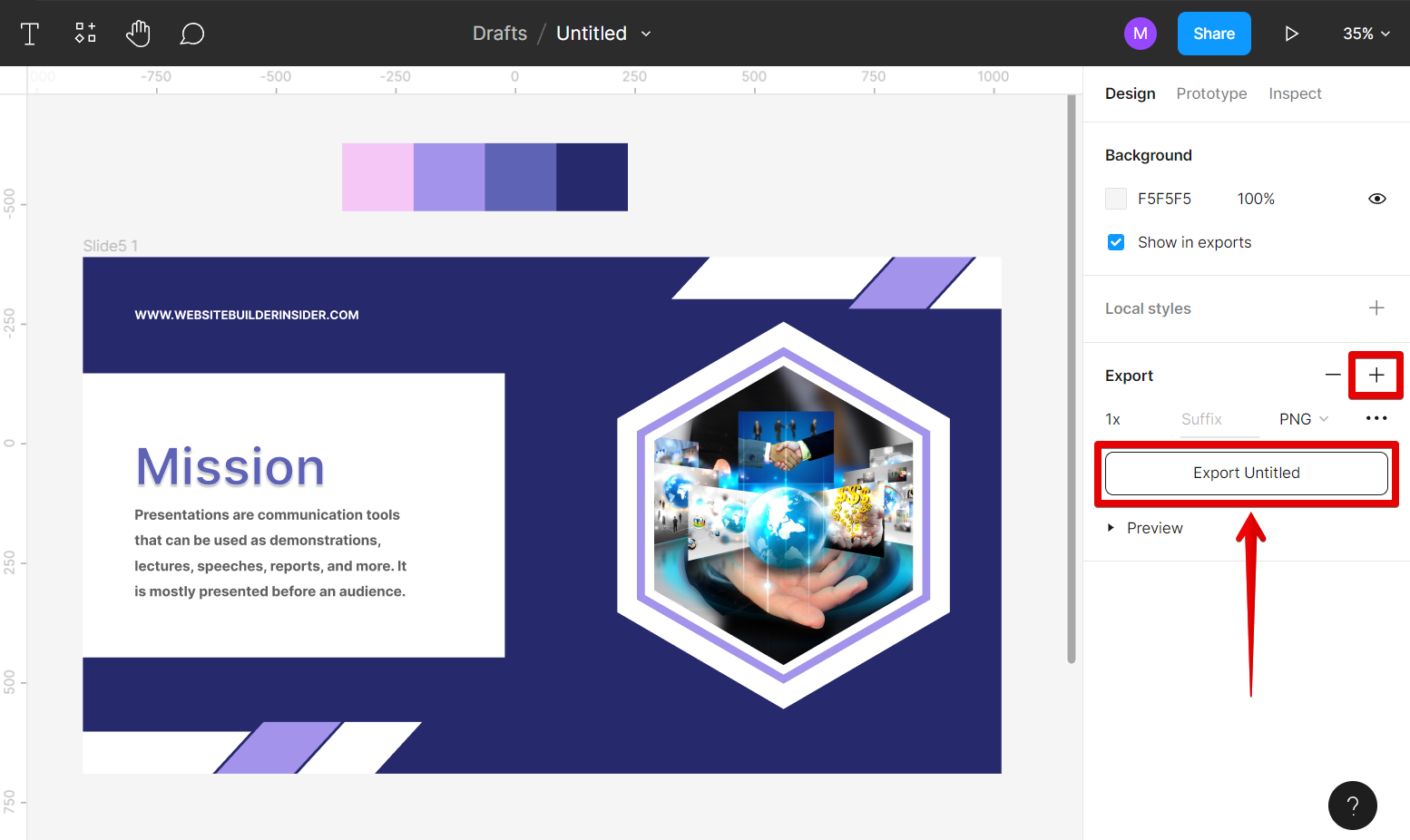Switch to the Prototype tab
Viewport: 1410px width, 840px height.
1211,93
